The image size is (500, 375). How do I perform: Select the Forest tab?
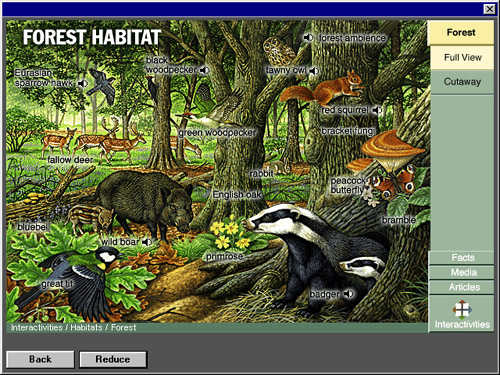[x=461, y=32]
